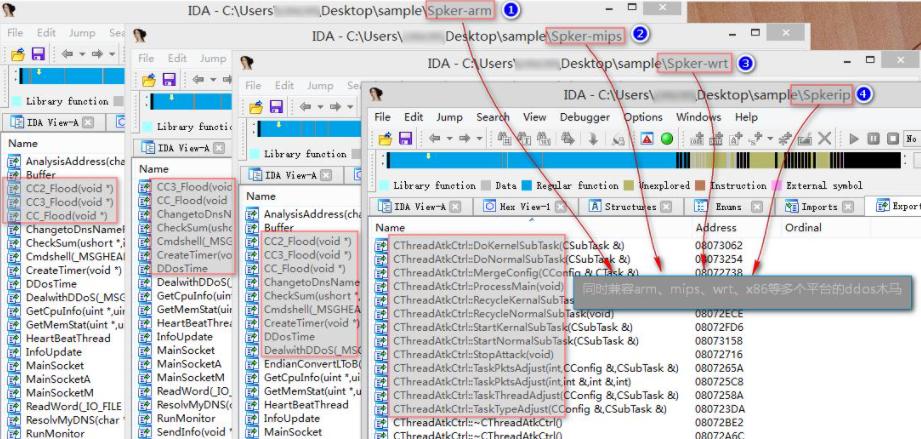
Task: Click the navigation band in Spkerip
Action: 643,160
